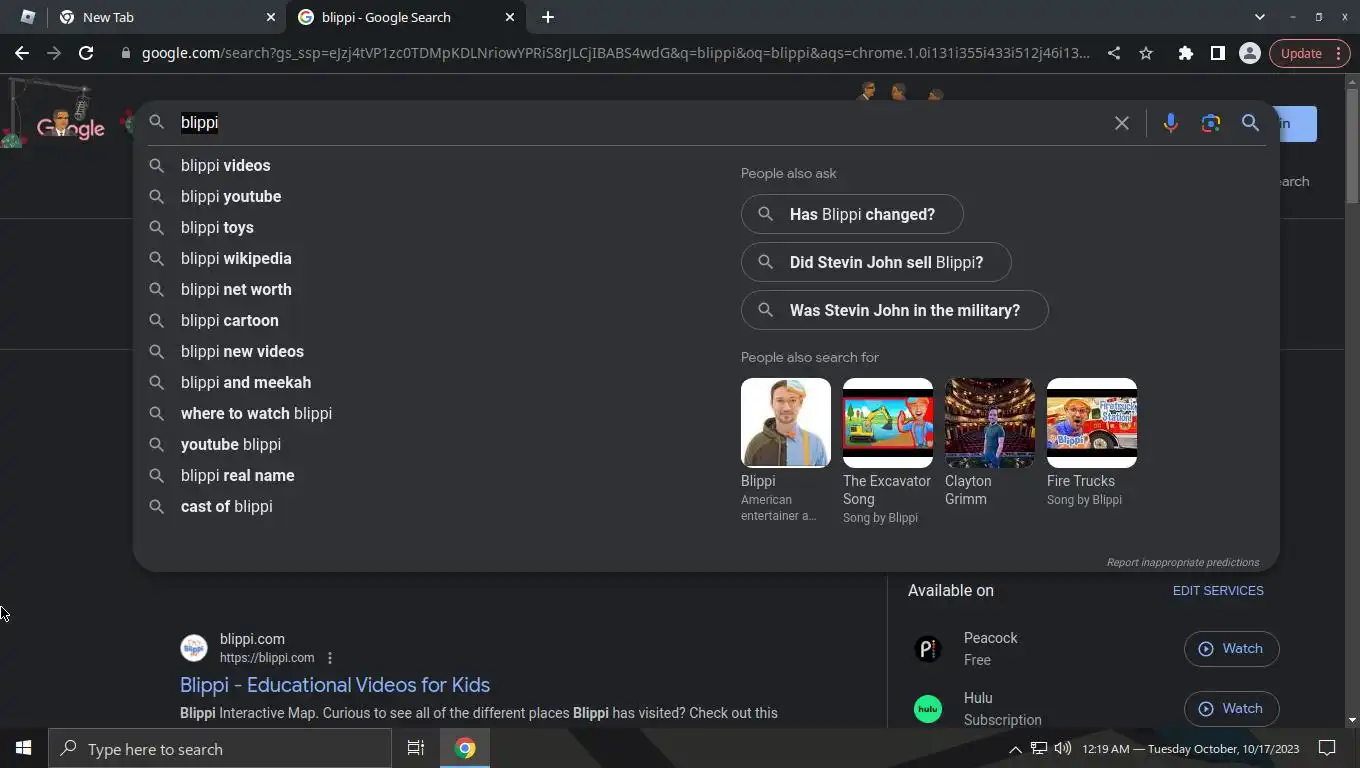
Task: Open Chrome extensions puzzle icon
Action: click(1186, 53)
